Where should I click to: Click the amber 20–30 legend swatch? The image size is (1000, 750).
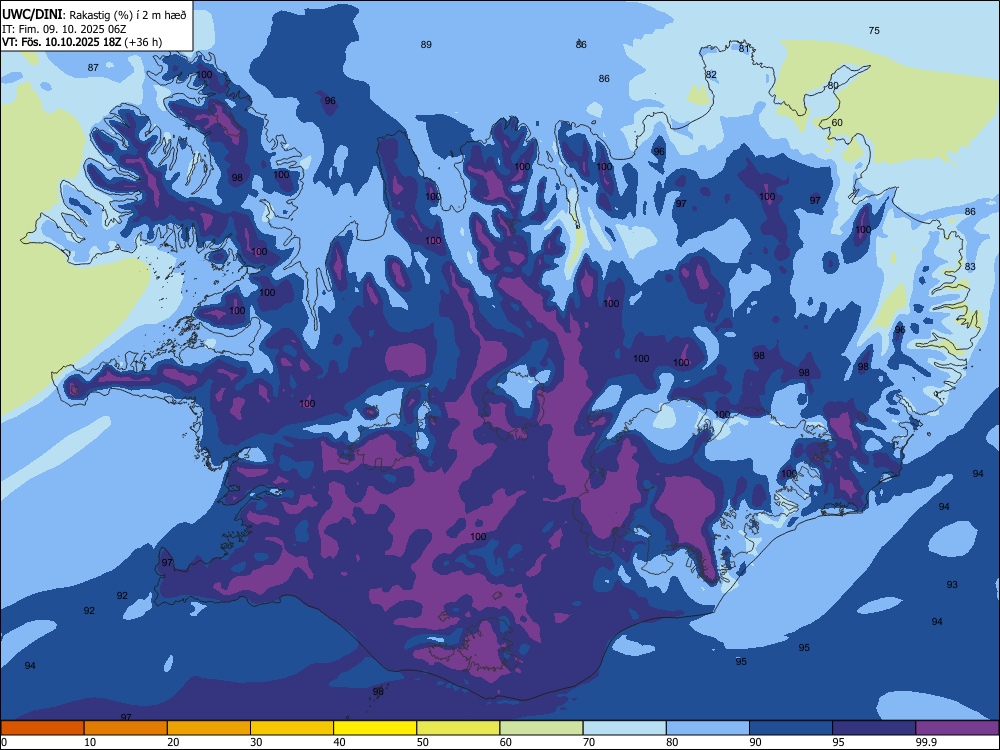coord(209,728)
